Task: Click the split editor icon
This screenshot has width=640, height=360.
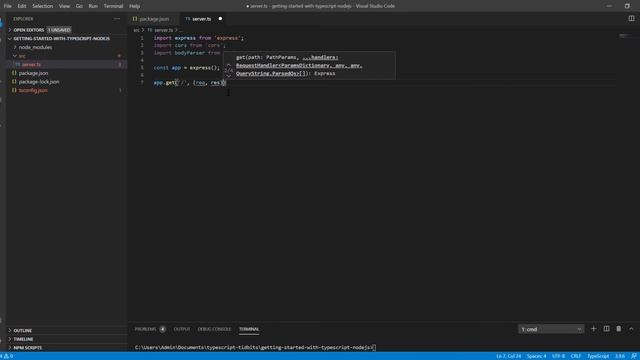Action: [631, 19]
